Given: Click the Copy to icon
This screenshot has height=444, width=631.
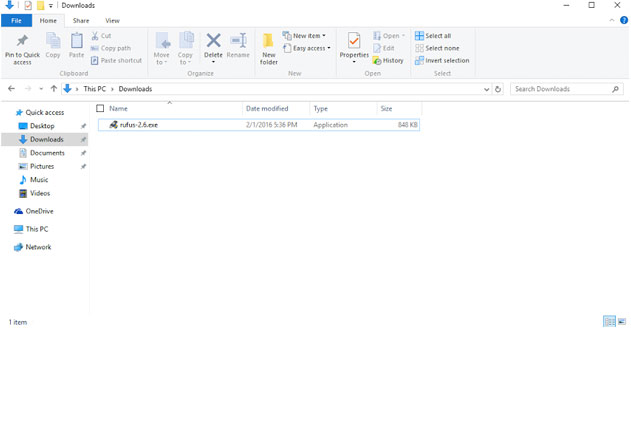Looking at the screenshot, I should 186,40.
